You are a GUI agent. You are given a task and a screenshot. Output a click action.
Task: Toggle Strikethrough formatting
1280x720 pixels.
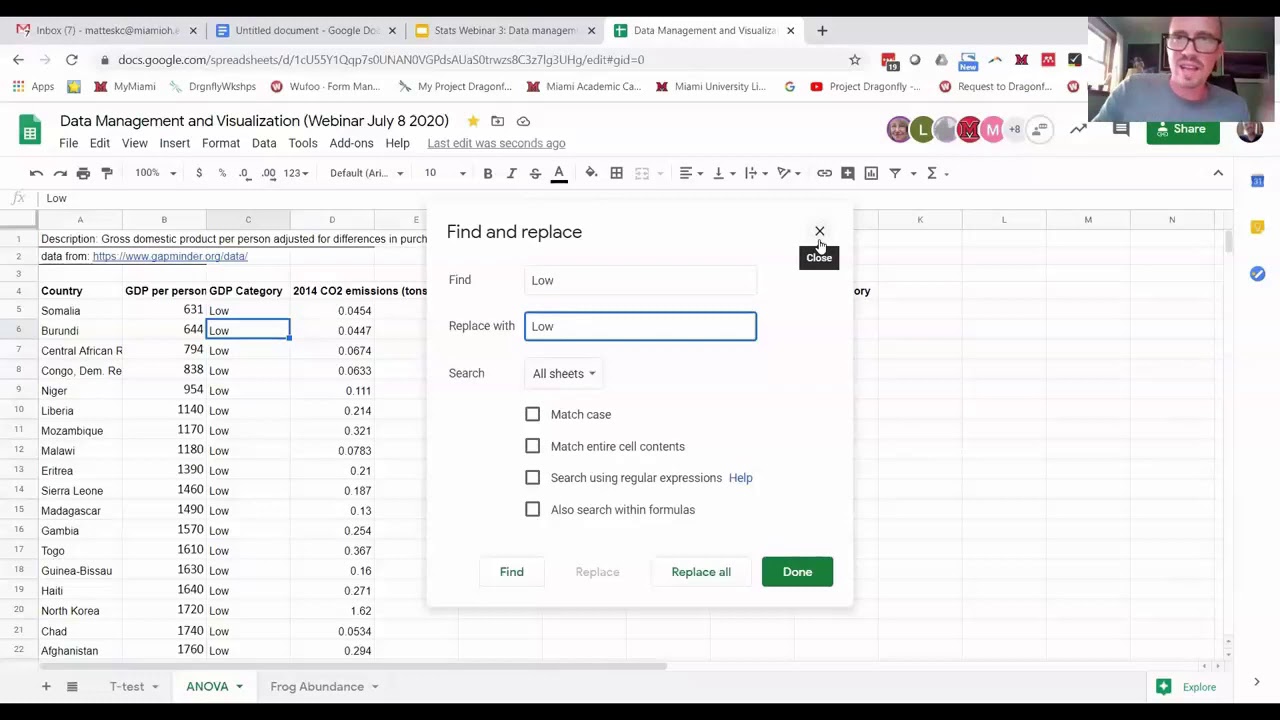(x=535, y=173)
